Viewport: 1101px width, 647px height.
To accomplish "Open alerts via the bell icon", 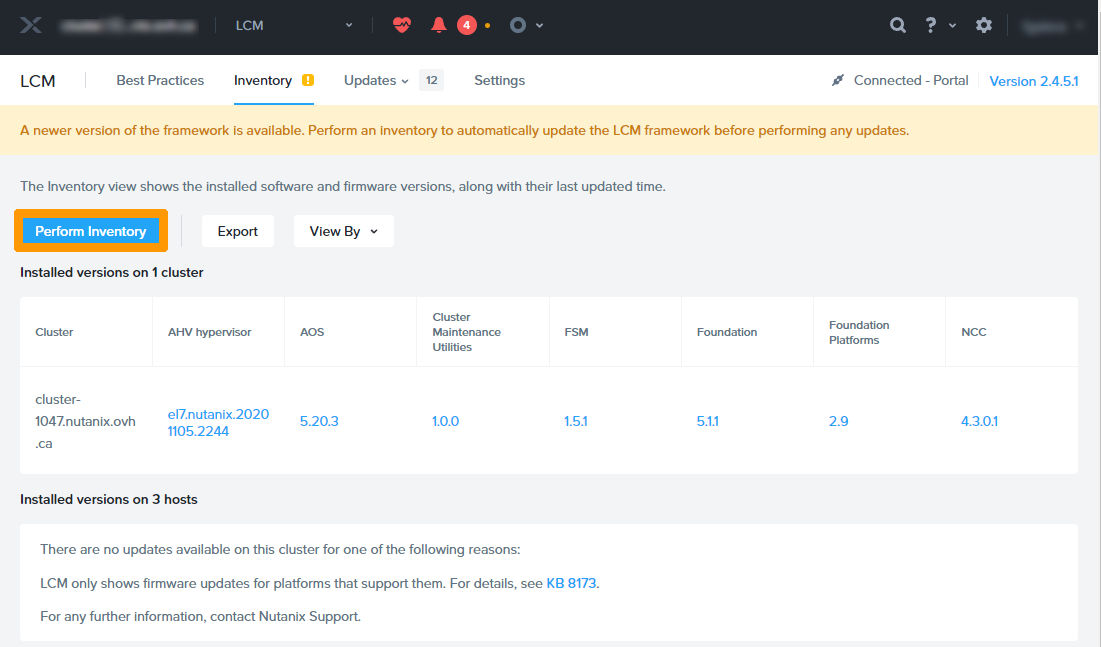I will 438,25.
